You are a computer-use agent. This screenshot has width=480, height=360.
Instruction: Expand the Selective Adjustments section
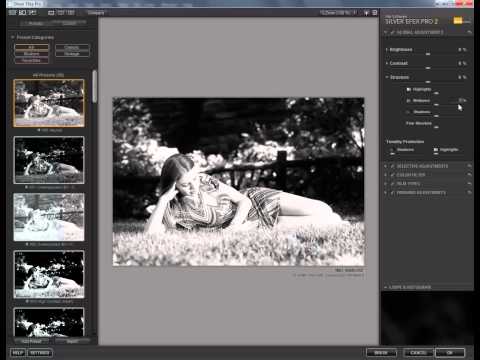tap(386, 166)
